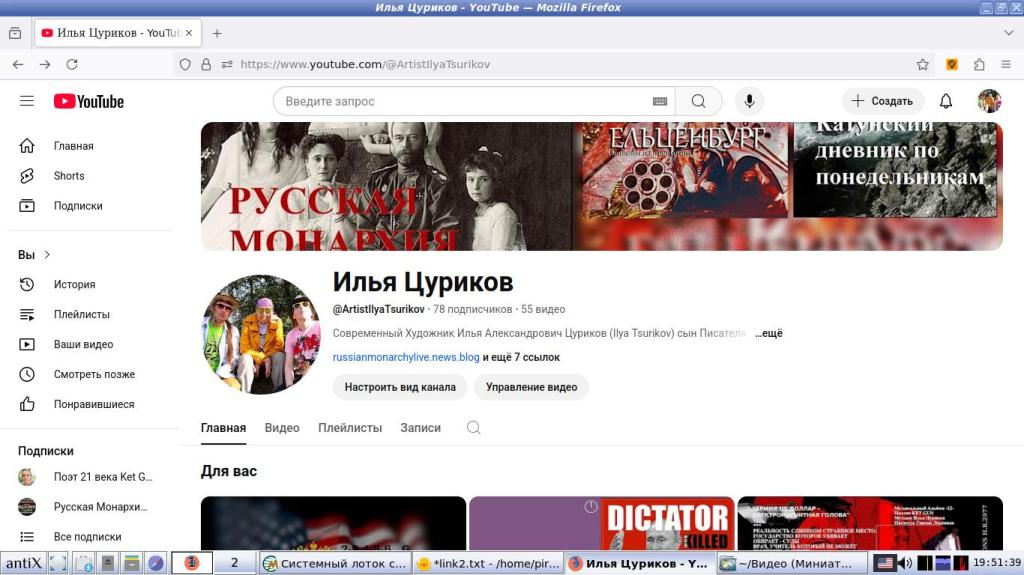Open Понравившиеся in sidebar

(89, 404)
